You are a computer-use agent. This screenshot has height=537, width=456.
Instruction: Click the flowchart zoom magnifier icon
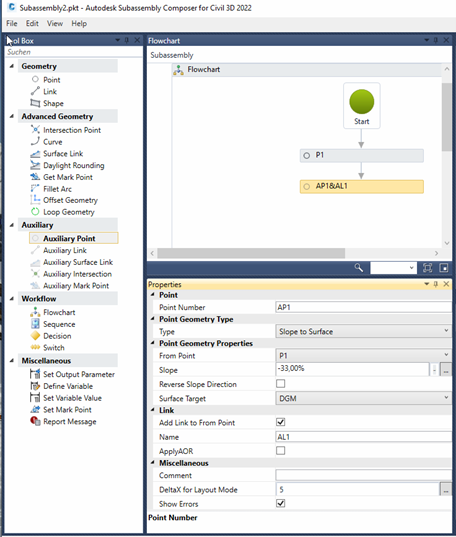click(359, 268)
